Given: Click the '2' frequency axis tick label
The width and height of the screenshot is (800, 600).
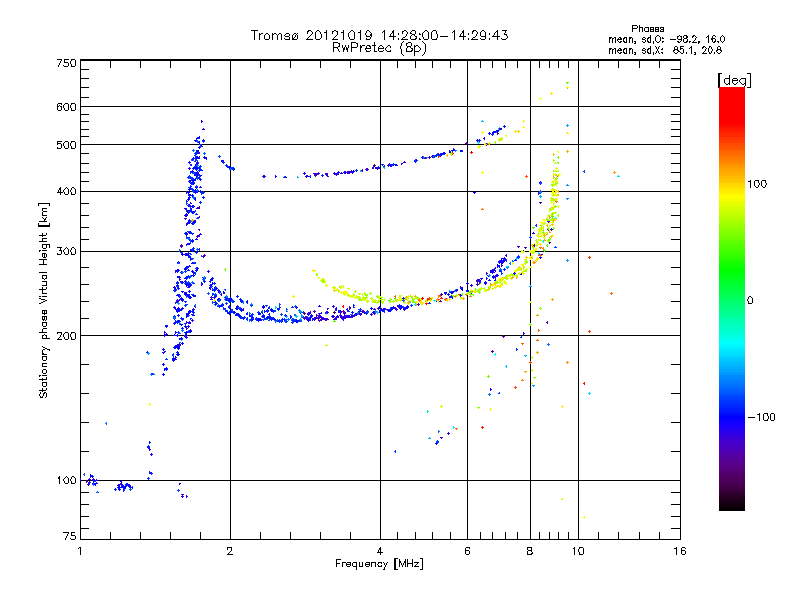Looking at the screenshot, I should click(230, 551).
